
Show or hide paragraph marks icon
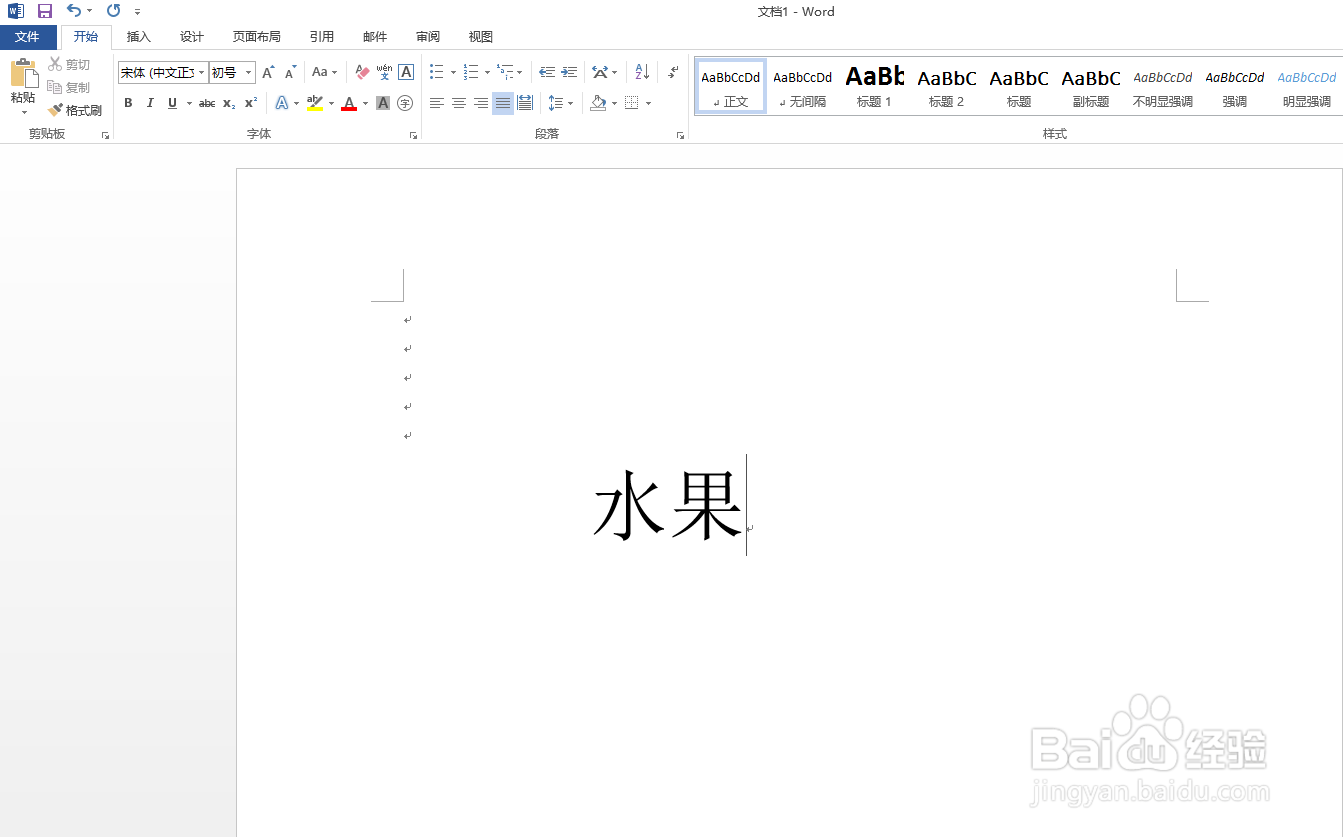tap(674, 72)
